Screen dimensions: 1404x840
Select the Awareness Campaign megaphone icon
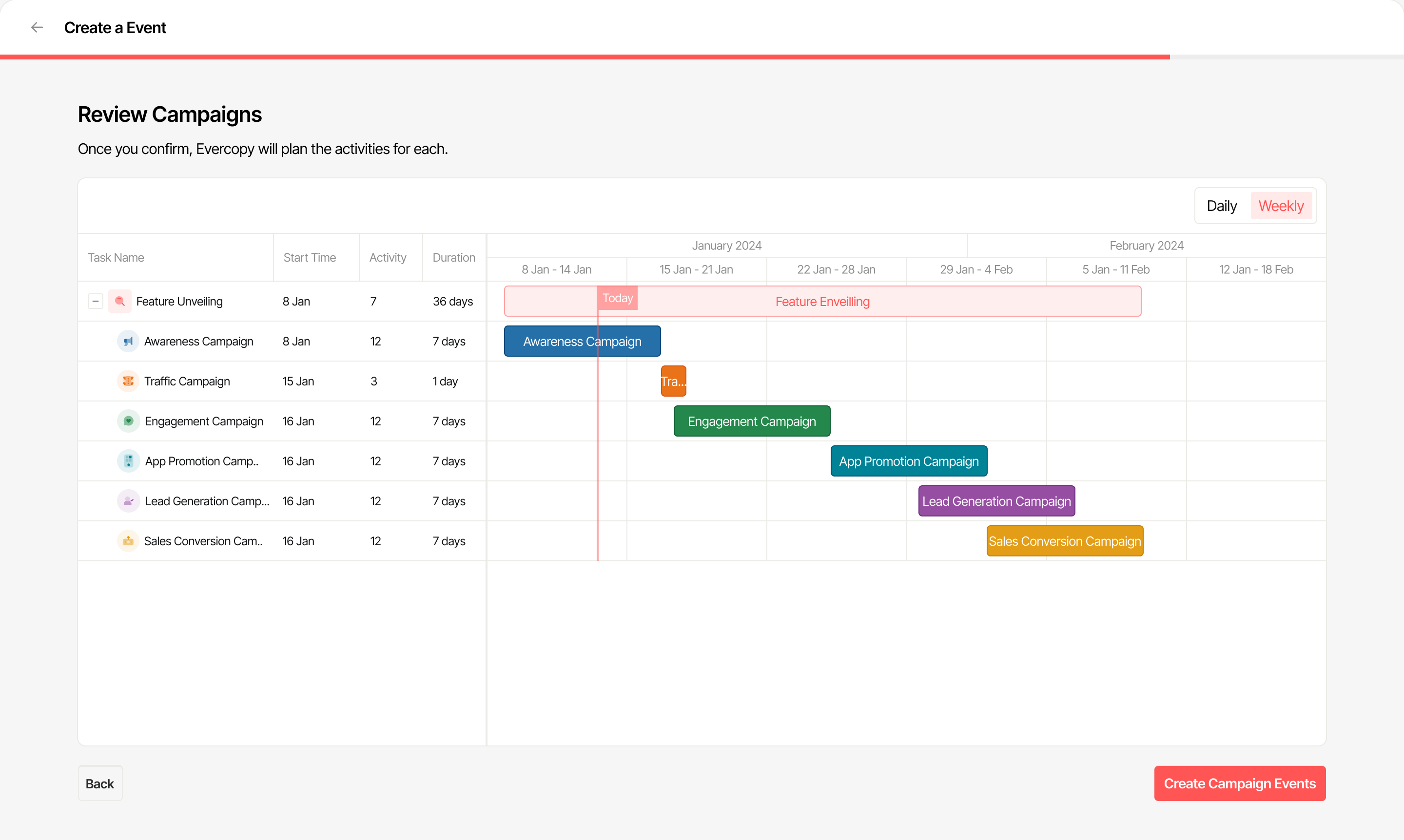point(128,341)
